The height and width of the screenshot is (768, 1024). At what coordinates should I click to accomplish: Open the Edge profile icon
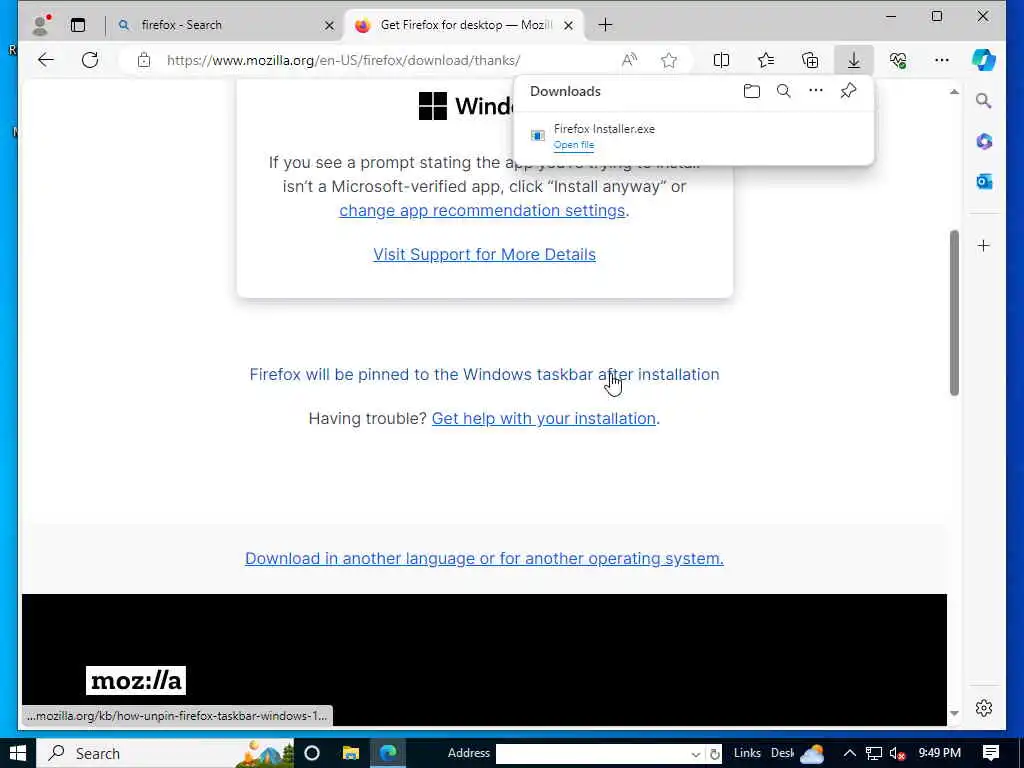(x=41, y=25)
